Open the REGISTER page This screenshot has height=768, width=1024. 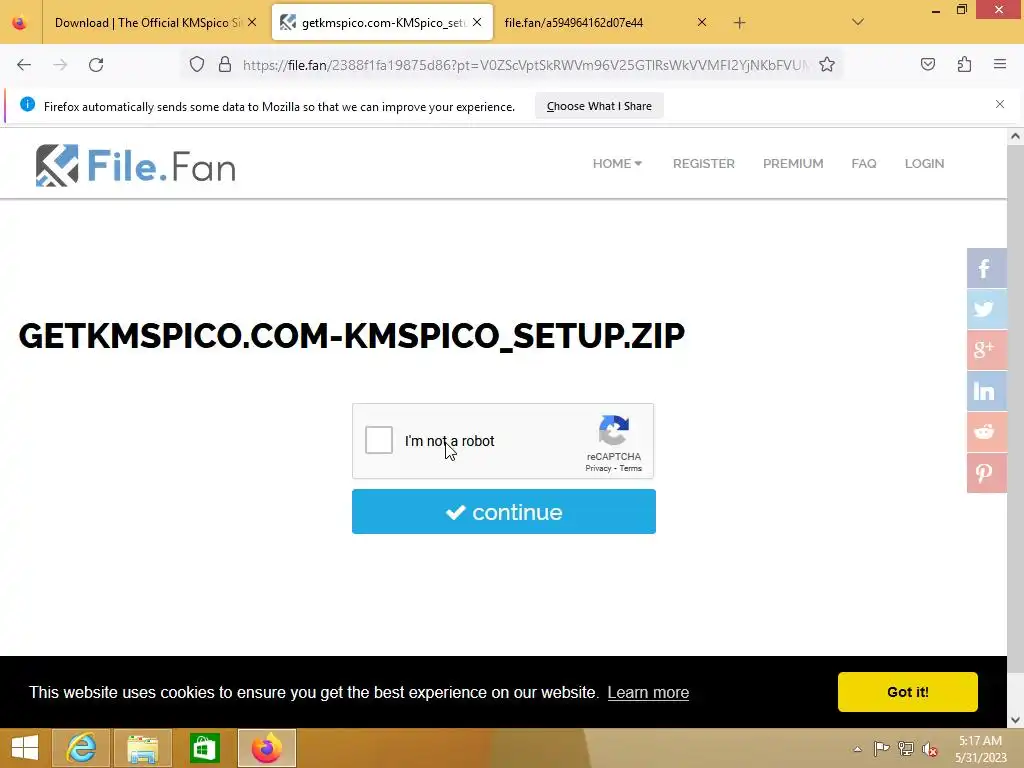click(x=703, y=164)
